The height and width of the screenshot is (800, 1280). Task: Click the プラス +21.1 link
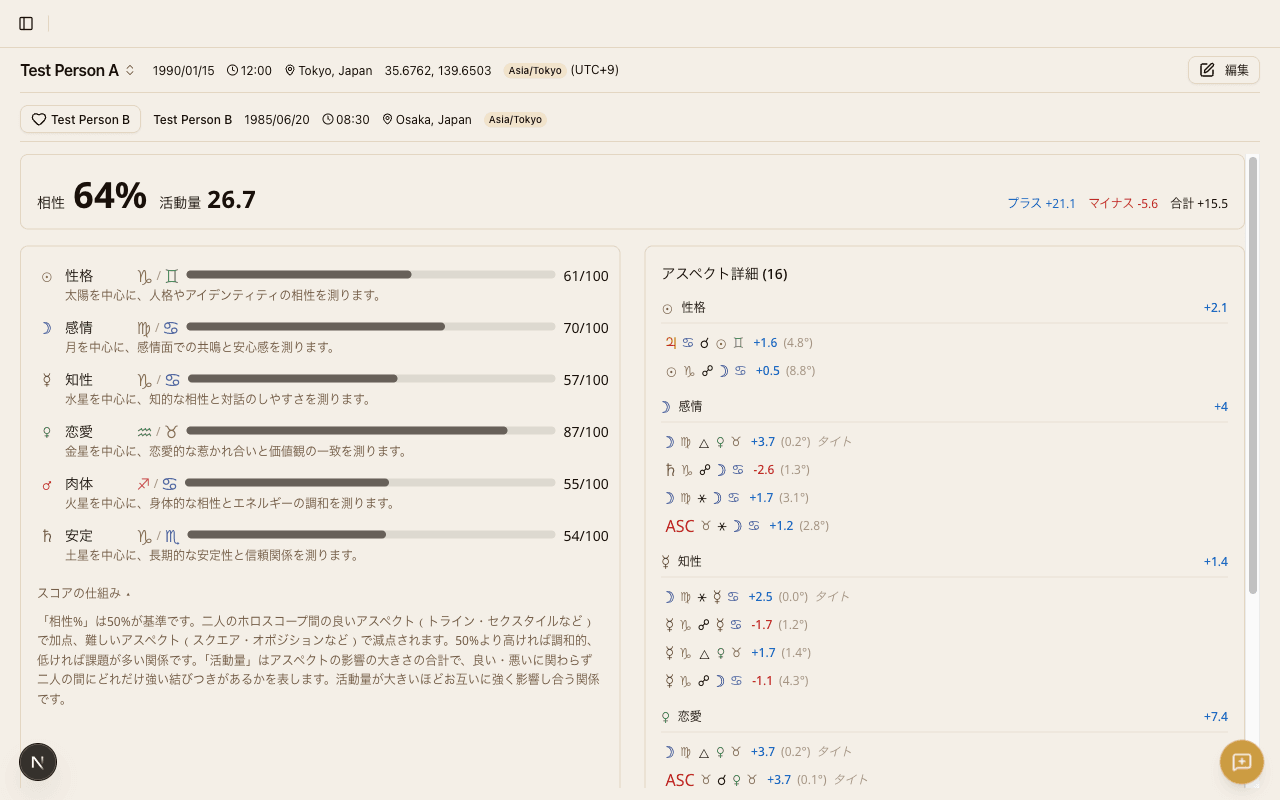[x=1041, y=203]
